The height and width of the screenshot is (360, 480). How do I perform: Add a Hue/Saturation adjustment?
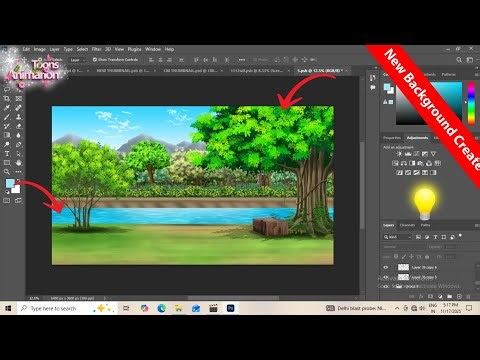(395, 163)
